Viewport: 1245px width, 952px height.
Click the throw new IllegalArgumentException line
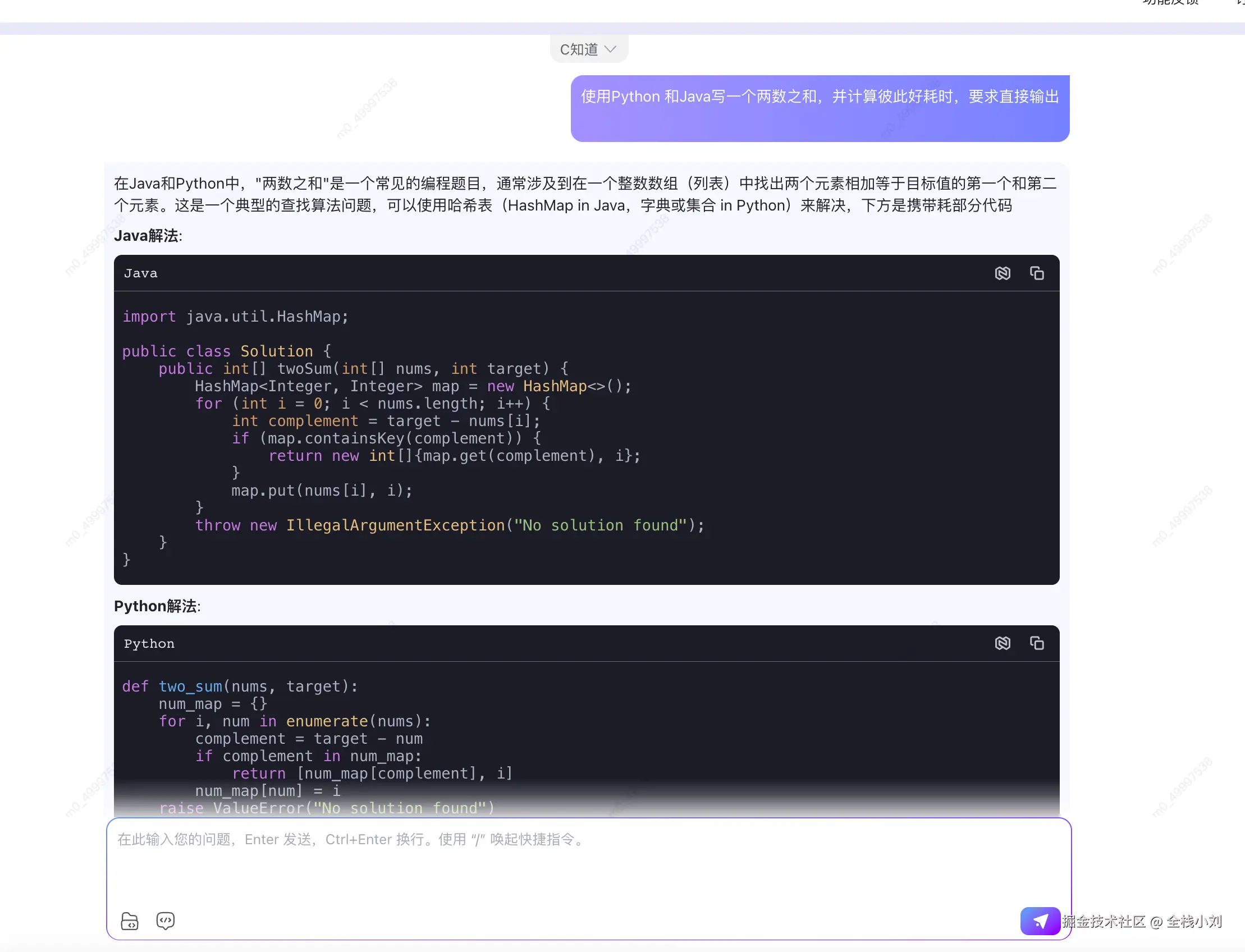(x=450, y=525)
